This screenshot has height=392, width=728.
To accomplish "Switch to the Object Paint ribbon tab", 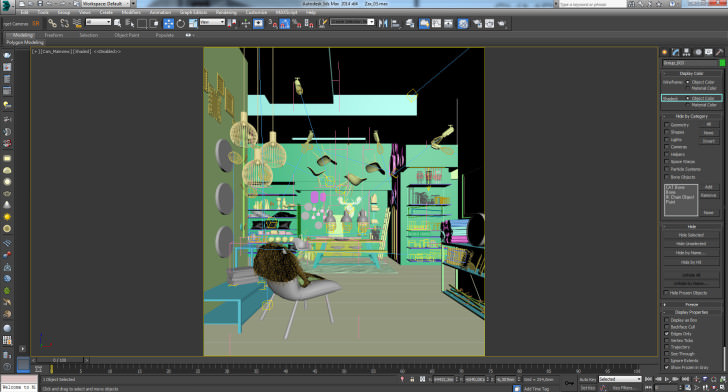I will [127, 35].
